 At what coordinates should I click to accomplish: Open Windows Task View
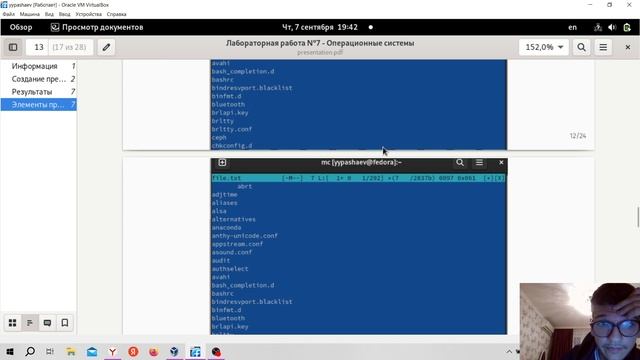(50, 352)
